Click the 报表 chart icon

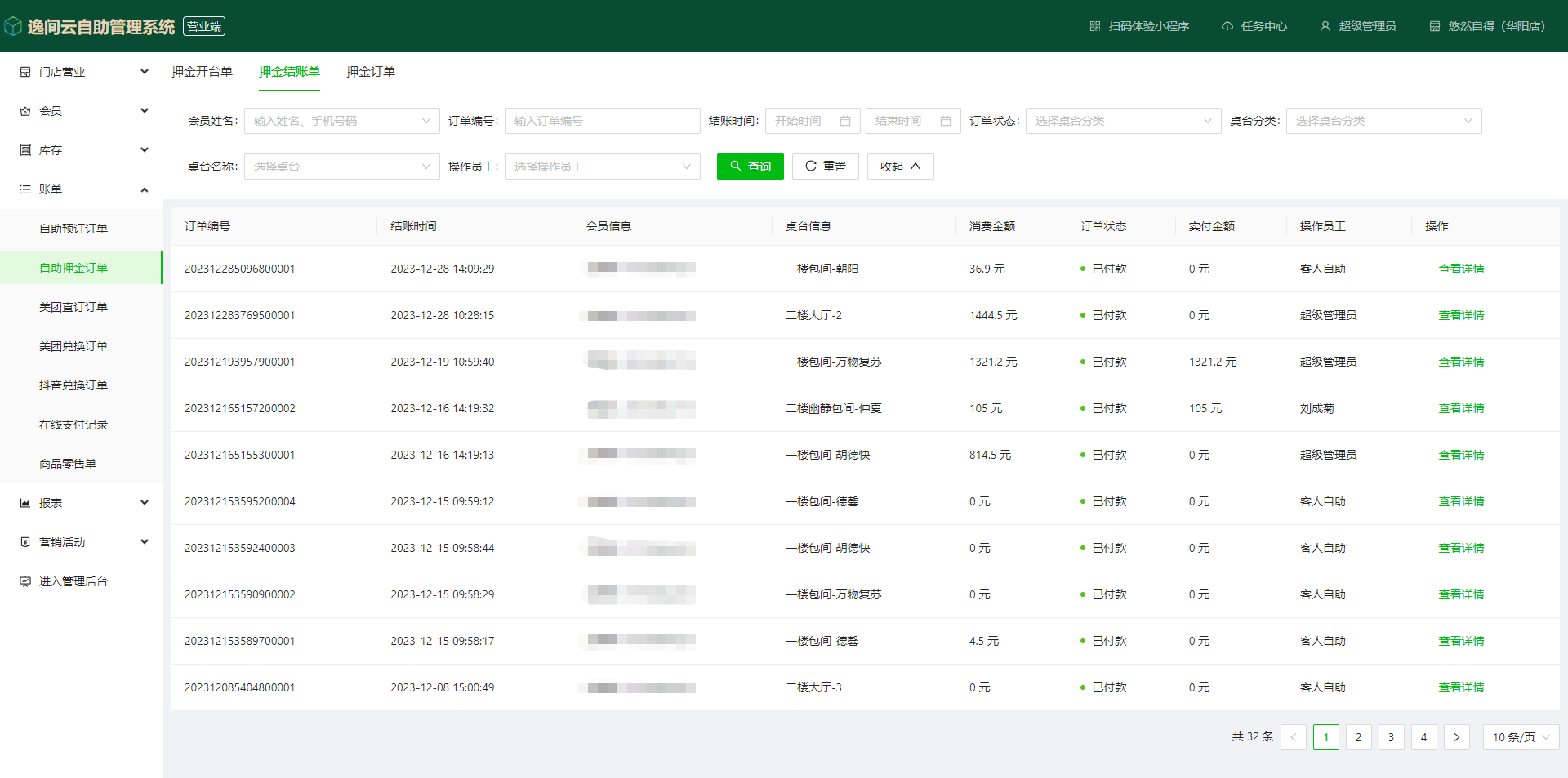pyautogui.click(x=25, y=503)
